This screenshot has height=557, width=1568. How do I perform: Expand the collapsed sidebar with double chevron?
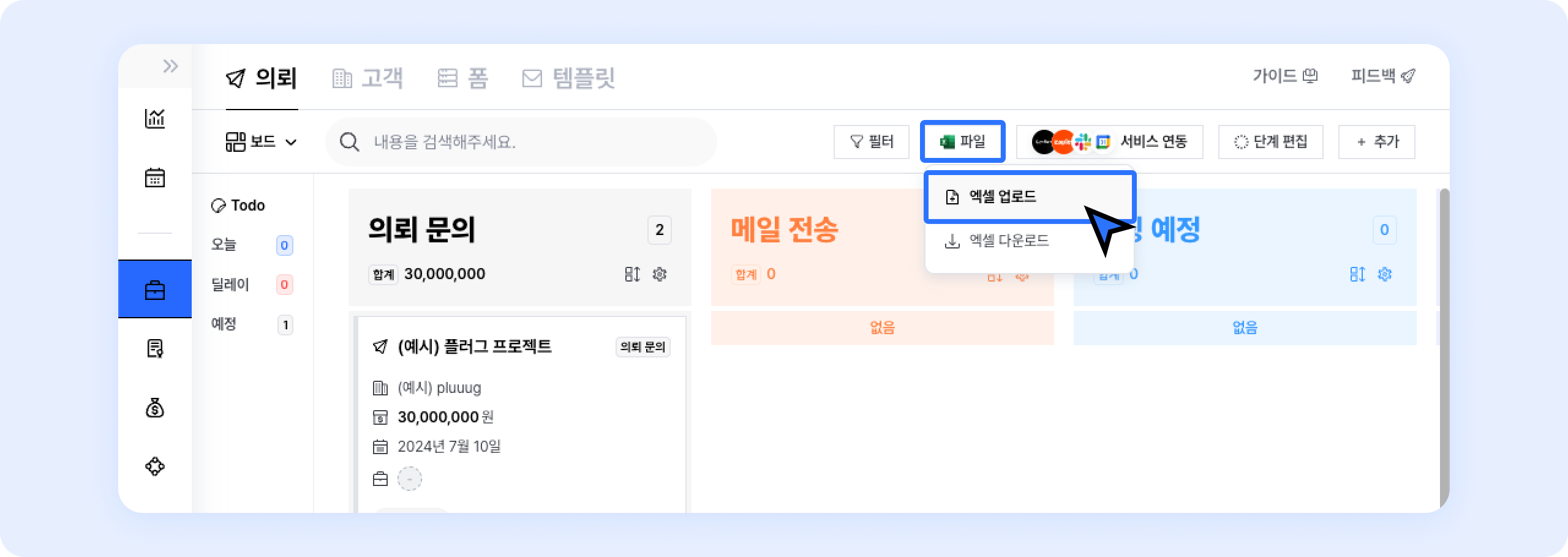(x=170, y=66)
